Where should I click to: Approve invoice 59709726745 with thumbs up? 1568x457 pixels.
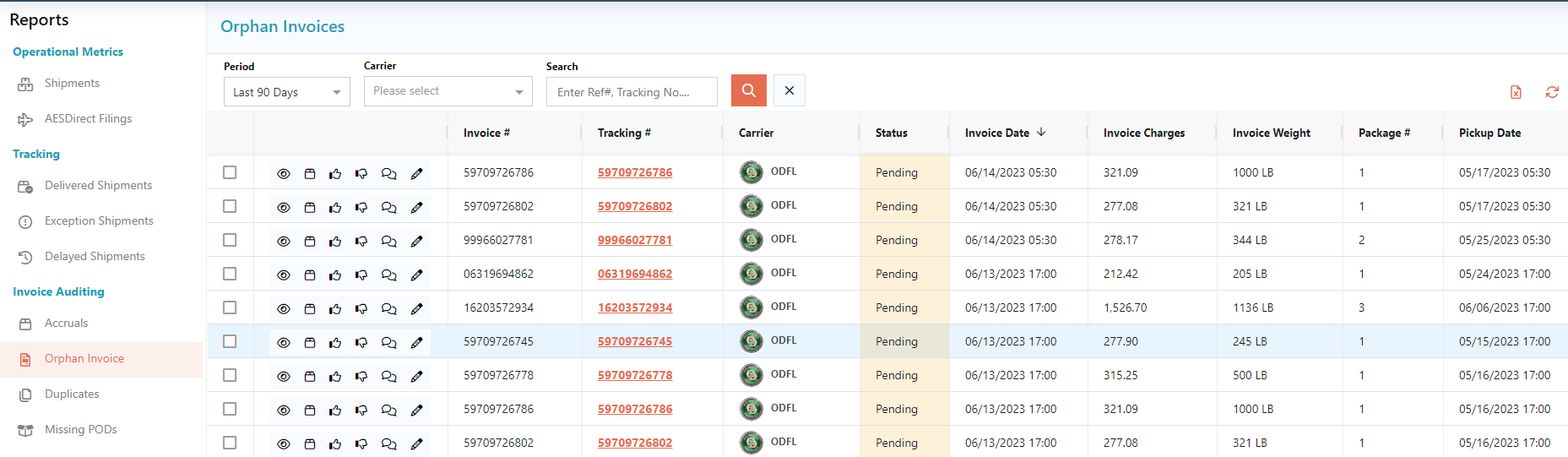pyautogui.click(x=335, y=342)
